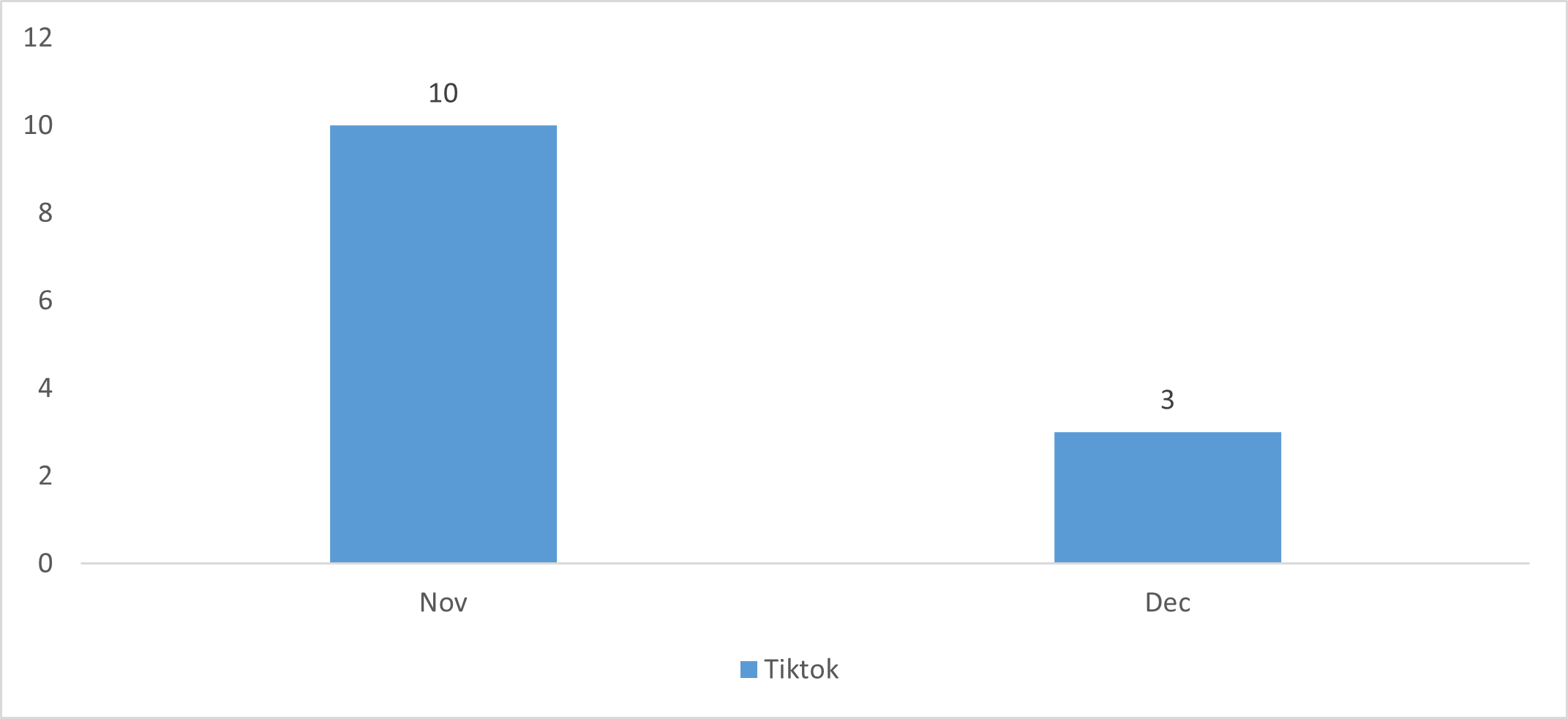Select the Tiktok legend text
This screenshot has width=1568, height=719.
801,670
